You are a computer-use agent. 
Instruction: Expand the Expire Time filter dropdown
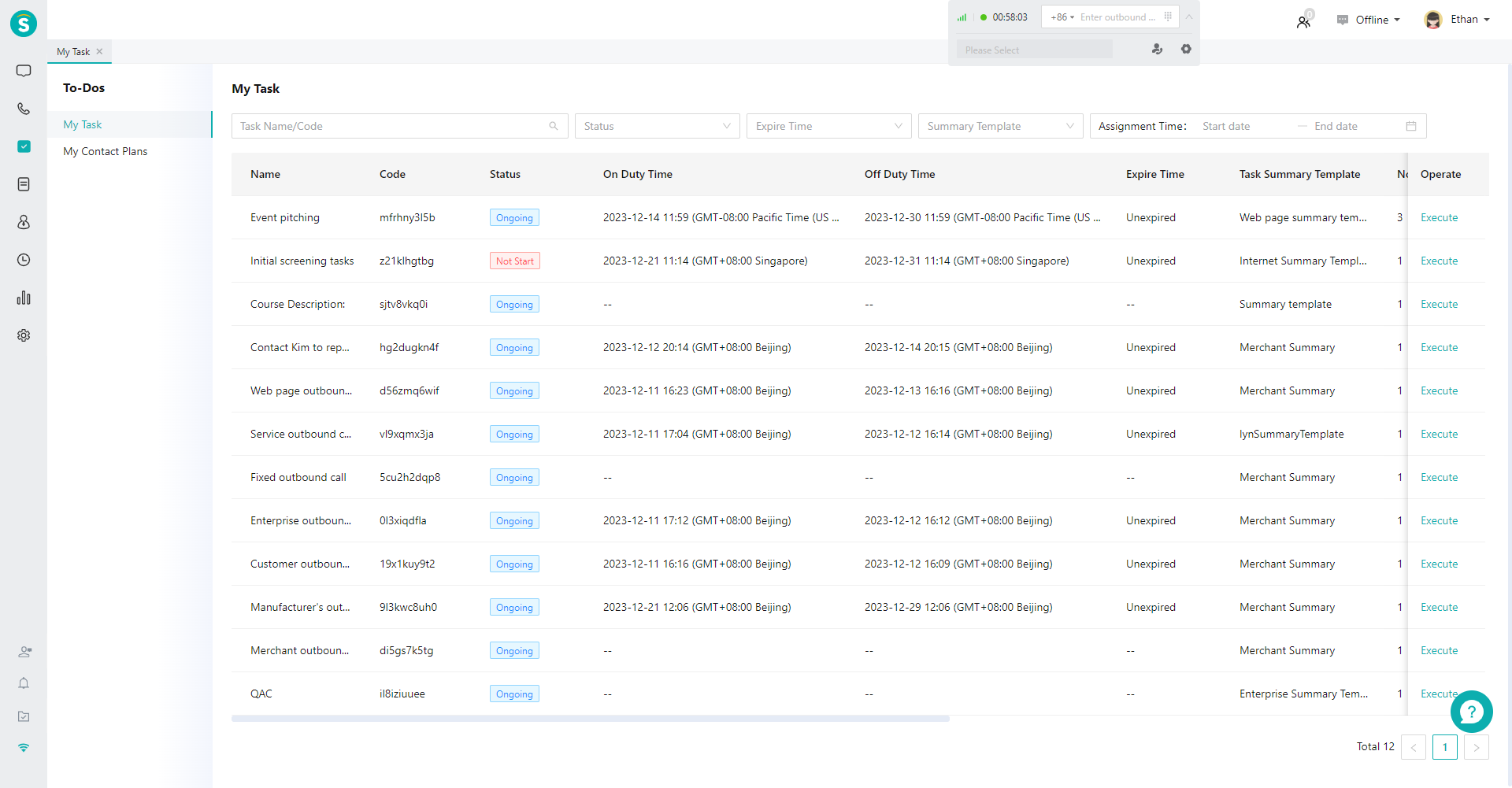[829, 126]
